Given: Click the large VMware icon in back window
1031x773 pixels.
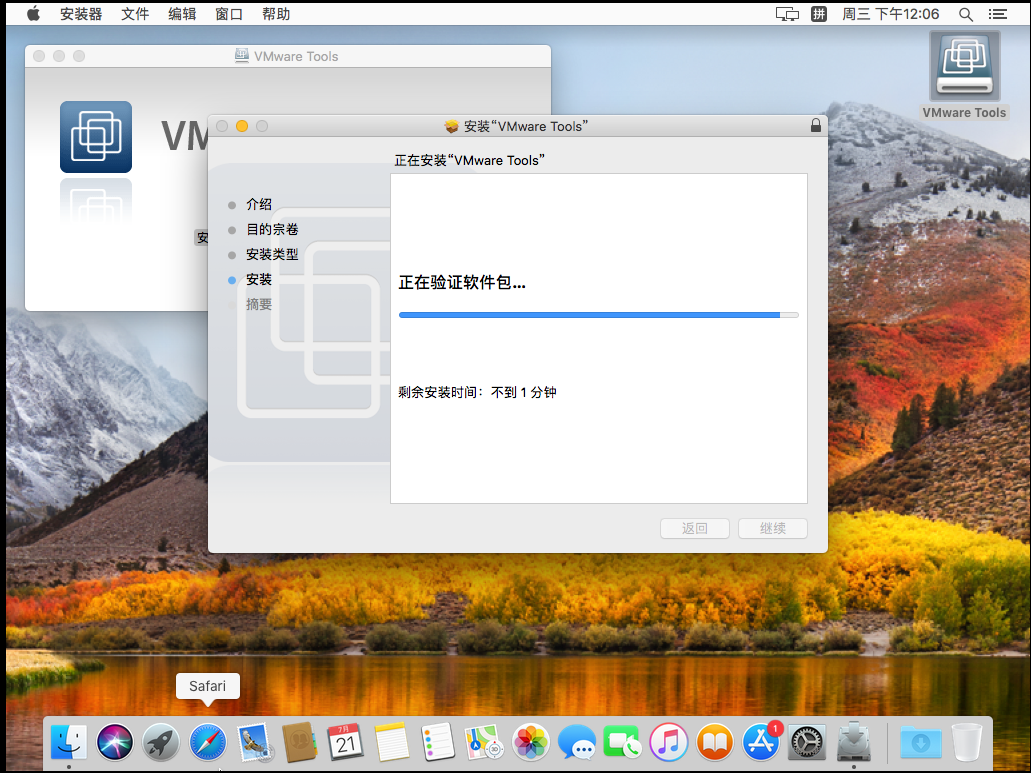Looking at the screenshot, I should 96,137.
